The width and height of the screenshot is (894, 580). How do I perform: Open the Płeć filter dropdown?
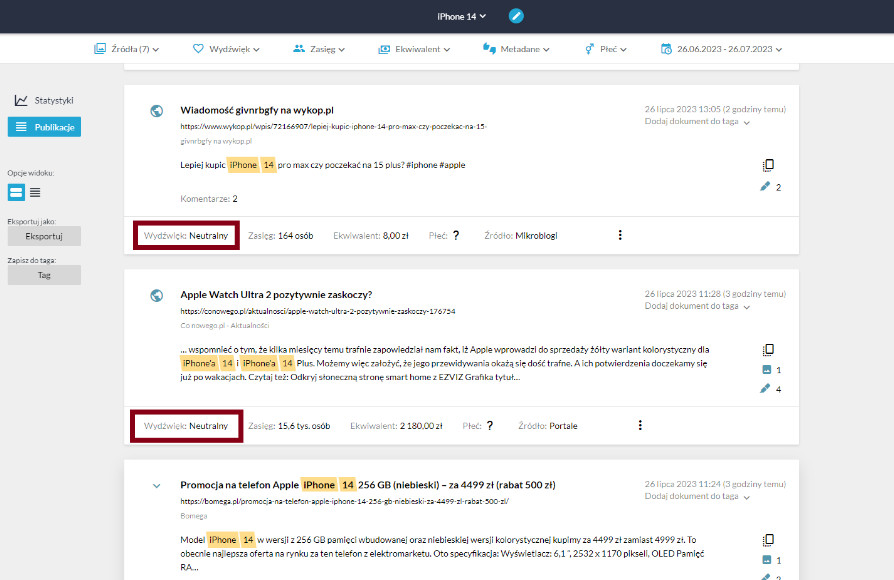[x=606, y=49]
